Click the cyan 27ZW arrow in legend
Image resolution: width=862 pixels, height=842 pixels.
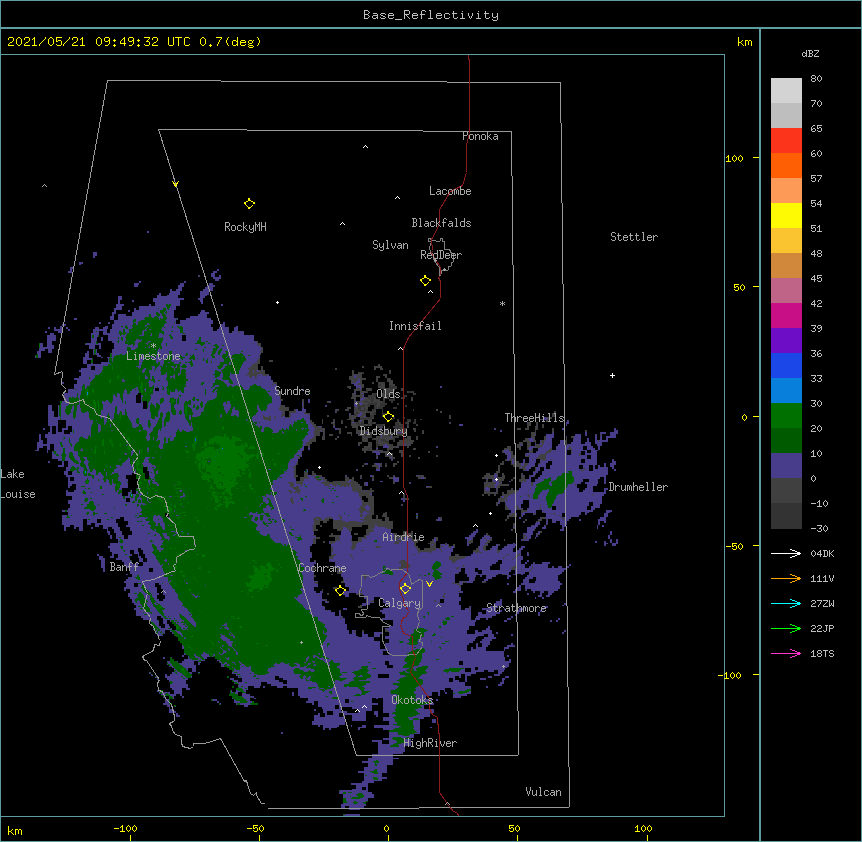[786, 603]
